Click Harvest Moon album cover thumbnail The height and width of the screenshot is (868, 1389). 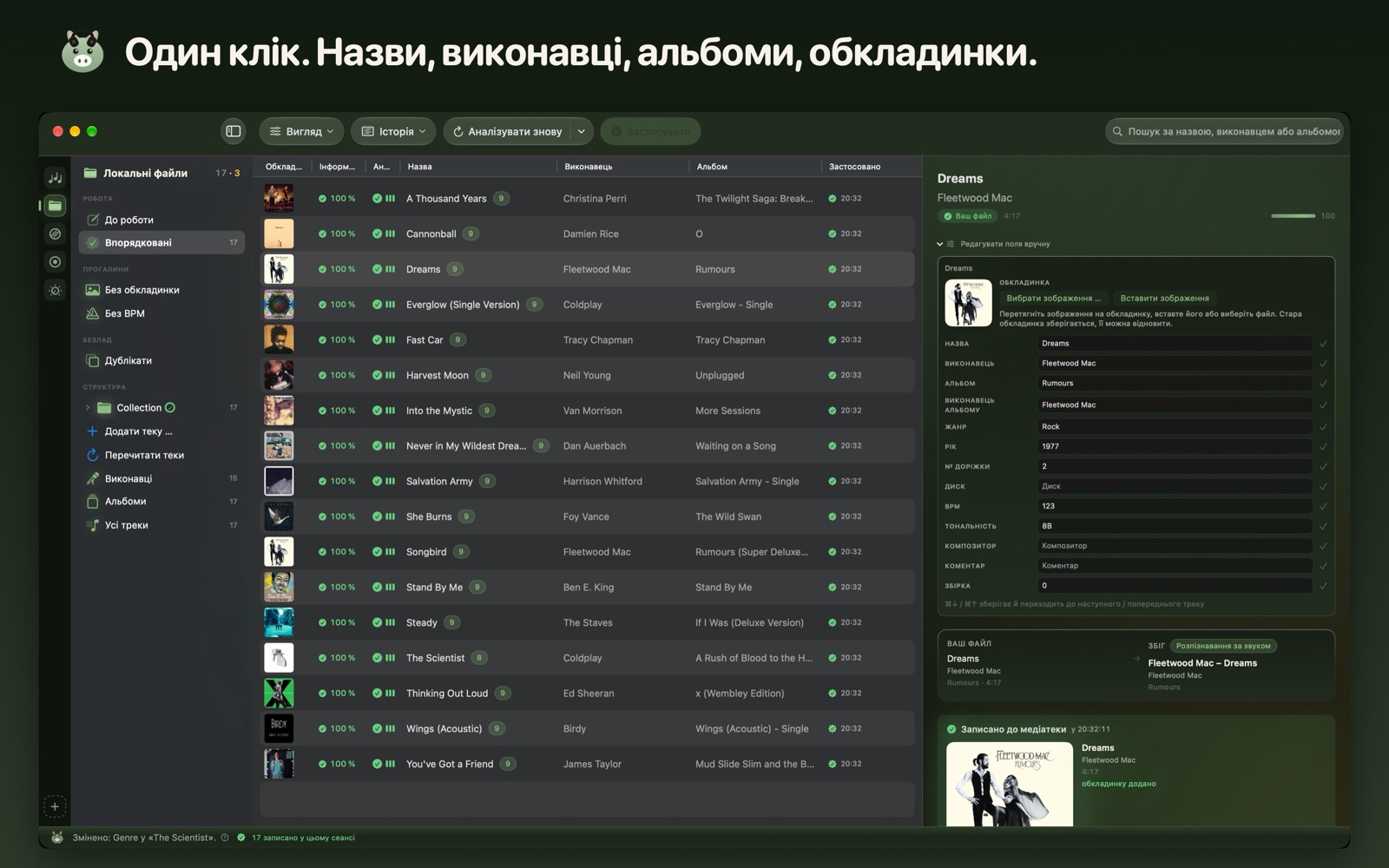point(279,375)
